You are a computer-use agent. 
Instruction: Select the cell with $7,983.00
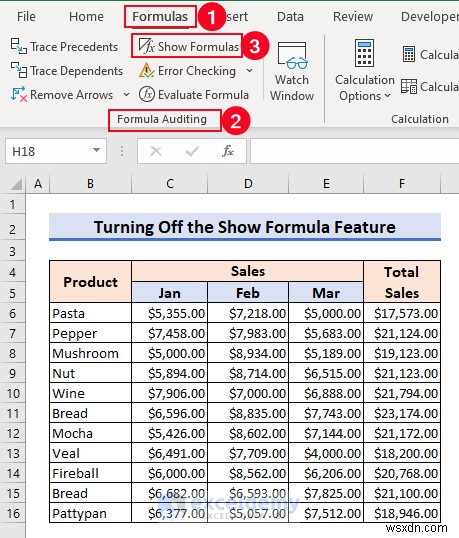[x=248, y=333]
